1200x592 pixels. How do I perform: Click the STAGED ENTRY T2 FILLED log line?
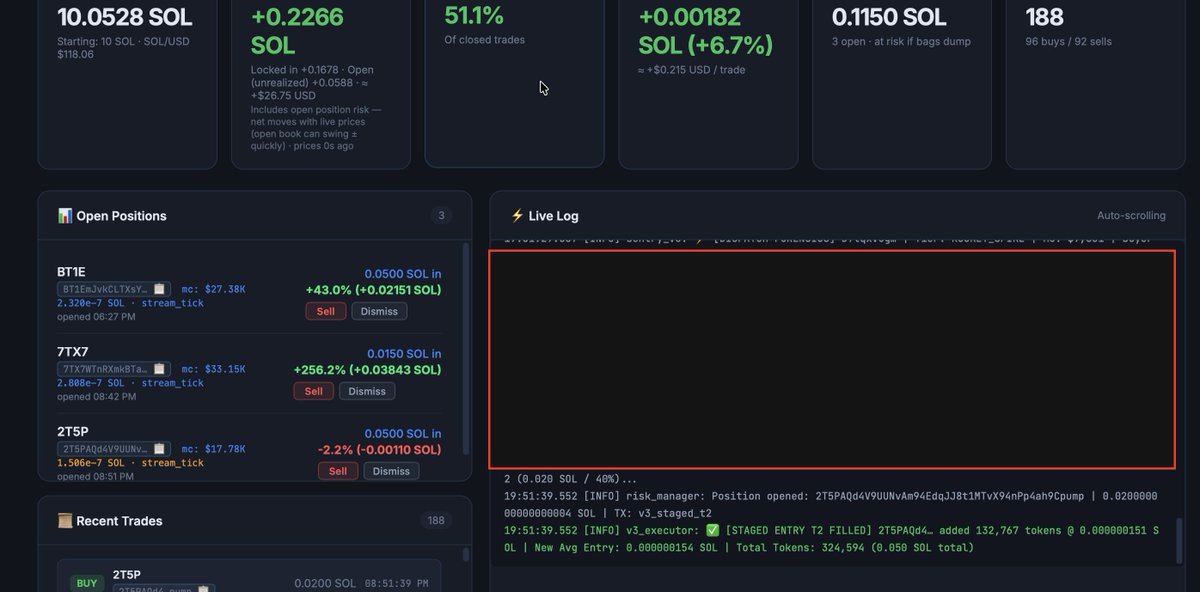point(832,539)
